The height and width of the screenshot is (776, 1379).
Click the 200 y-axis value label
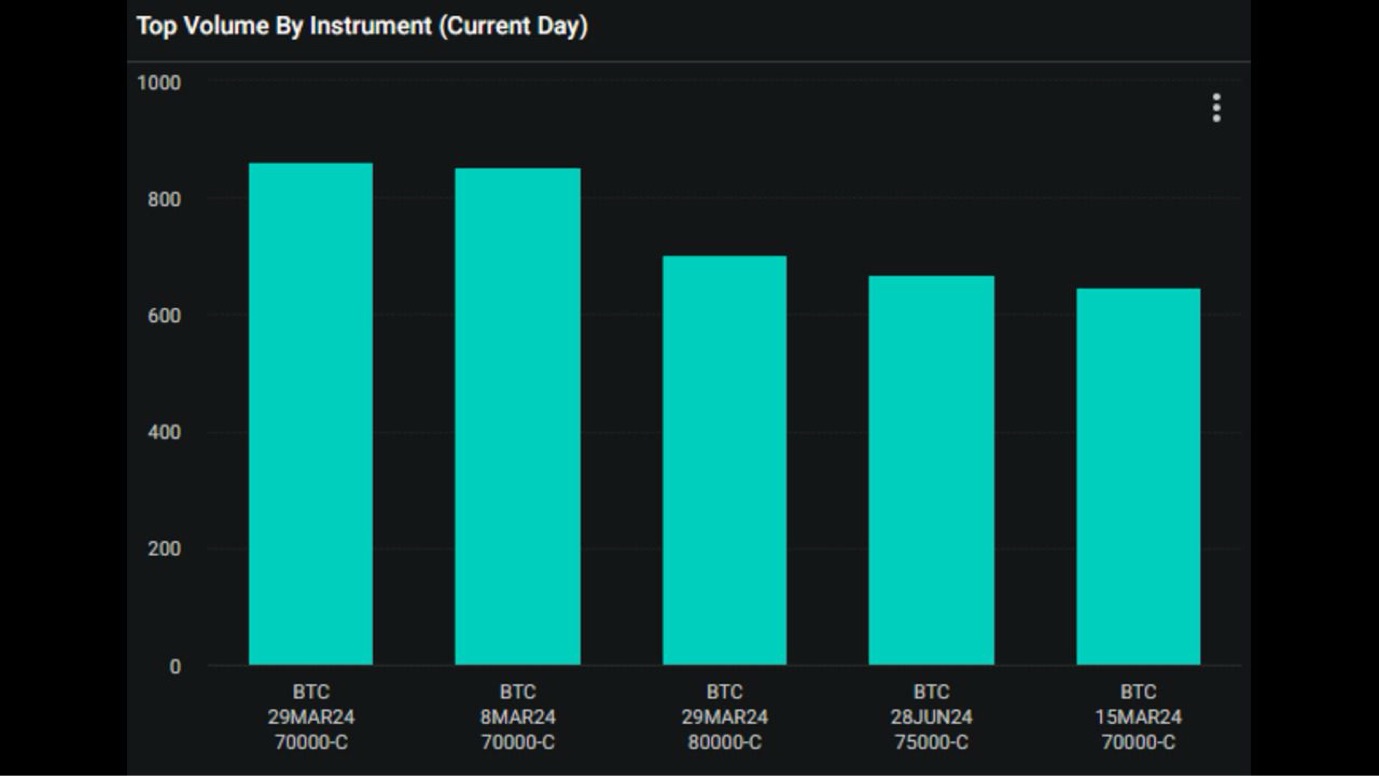(163, 549)
